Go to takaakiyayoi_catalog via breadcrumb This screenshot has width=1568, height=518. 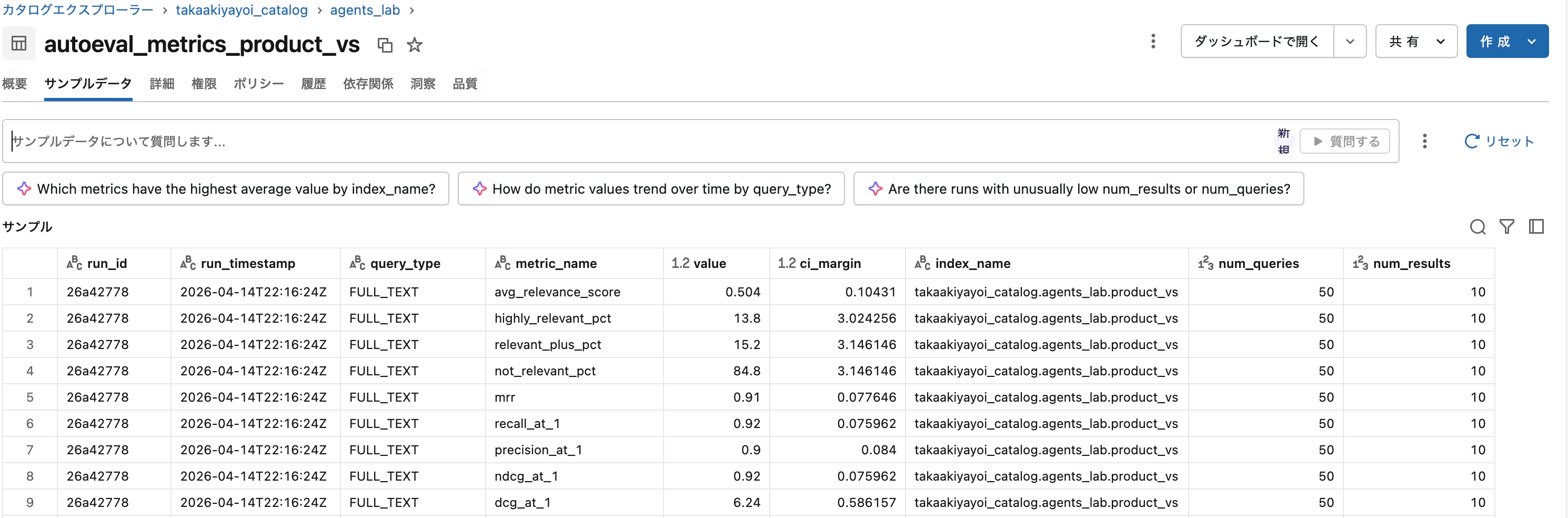click(x=241, y=10)
